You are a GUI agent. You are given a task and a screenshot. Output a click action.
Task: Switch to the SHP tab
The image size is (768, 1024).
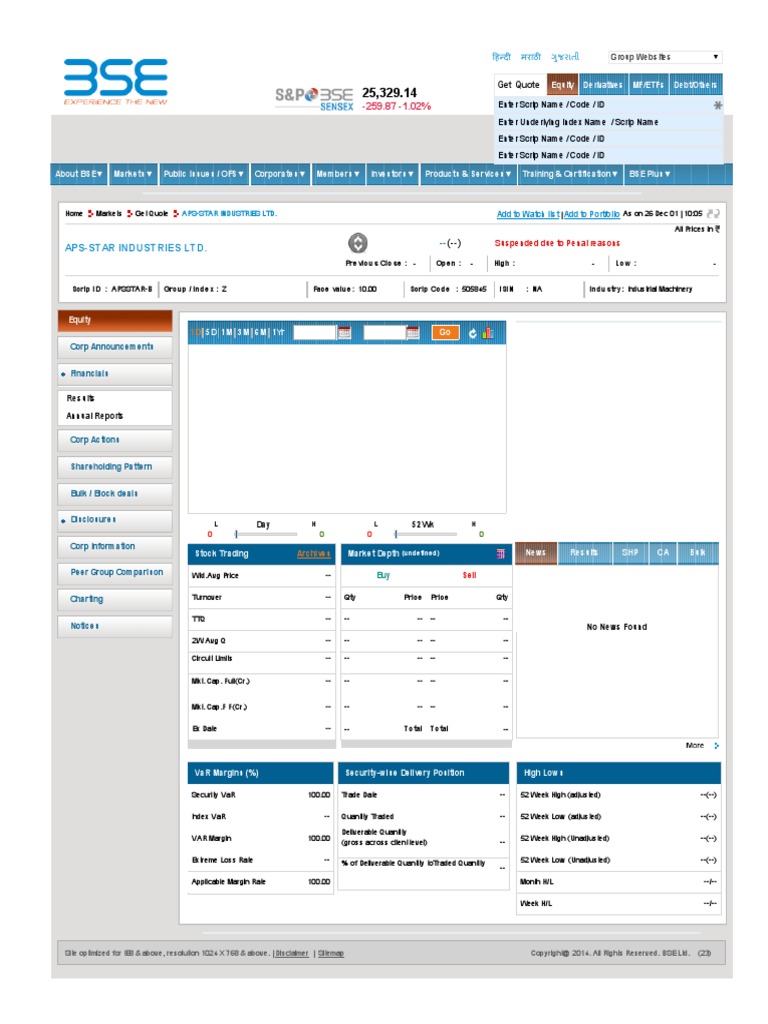pos(630,553)
